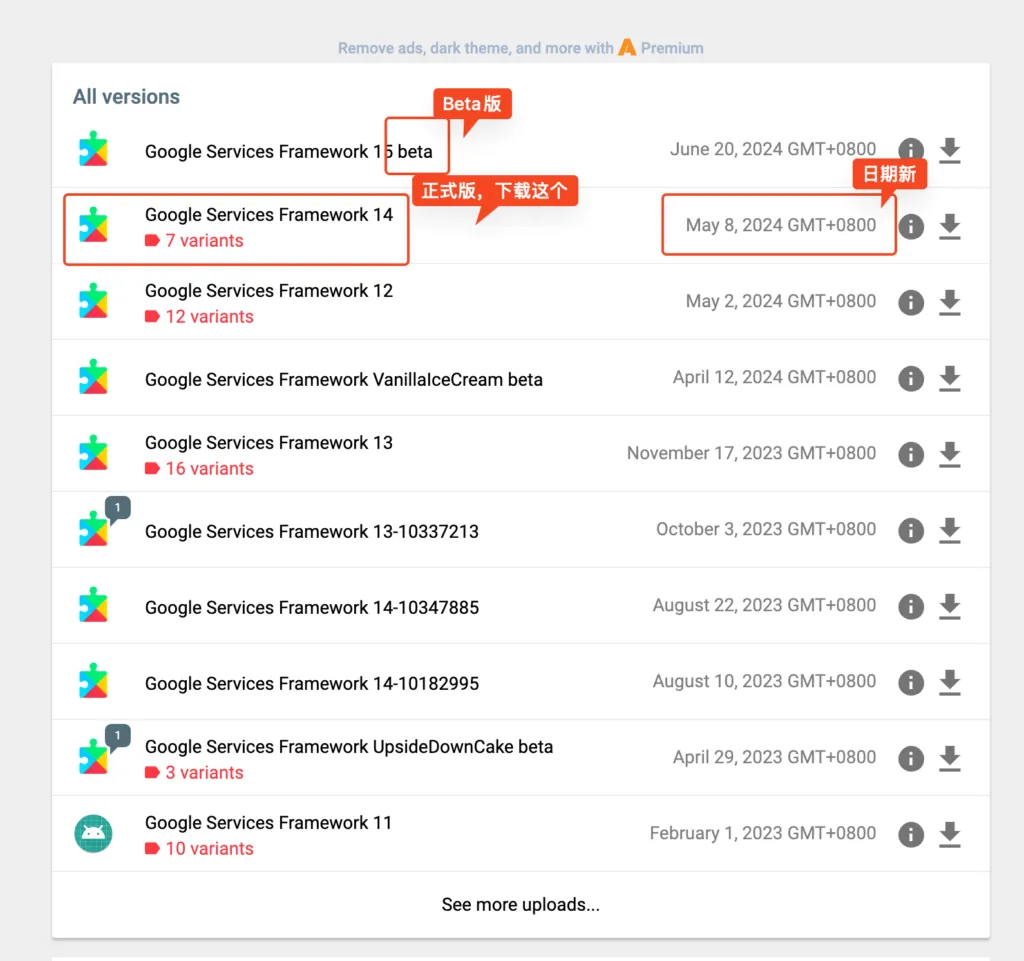1024x961 pixels.
Task: Open Google Services Framework VanillaIceCream beta title
Action: [x=343, y=380]
